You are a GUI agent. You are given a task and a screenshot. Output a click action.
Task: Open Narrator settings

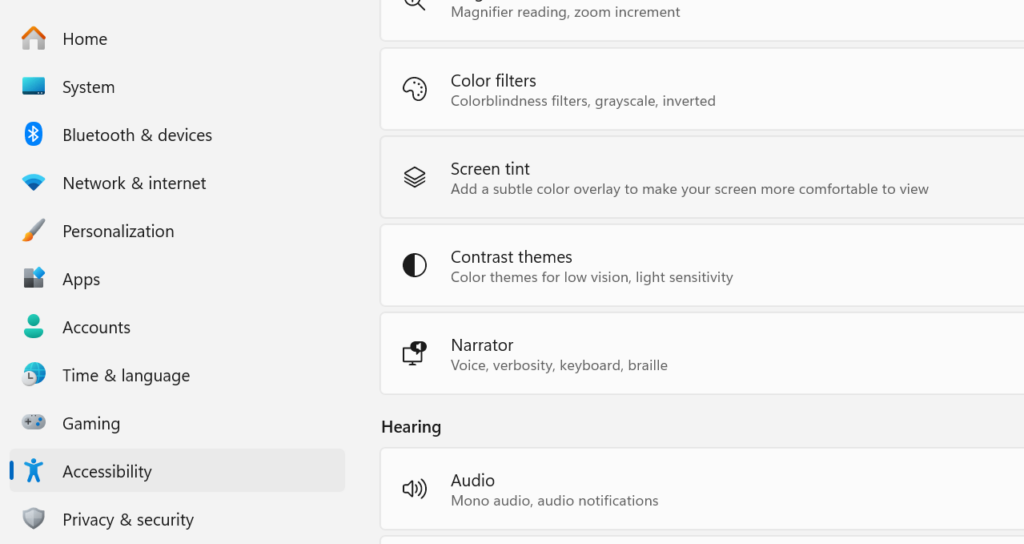coord(702,354)
